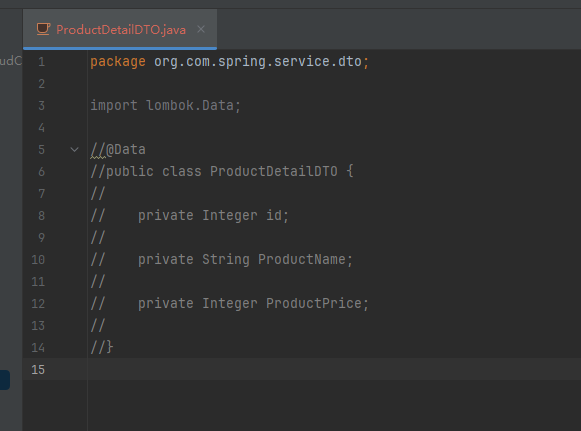Viewport: 581px width, 431px height.
Task: Select the ProductDetailDTO.java editor tab
Action: click(120, 29)
